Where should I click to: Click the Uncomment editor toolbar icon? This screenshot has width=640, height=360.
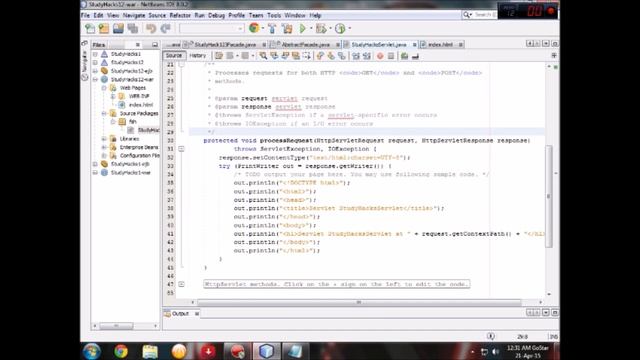pos(415,56)
